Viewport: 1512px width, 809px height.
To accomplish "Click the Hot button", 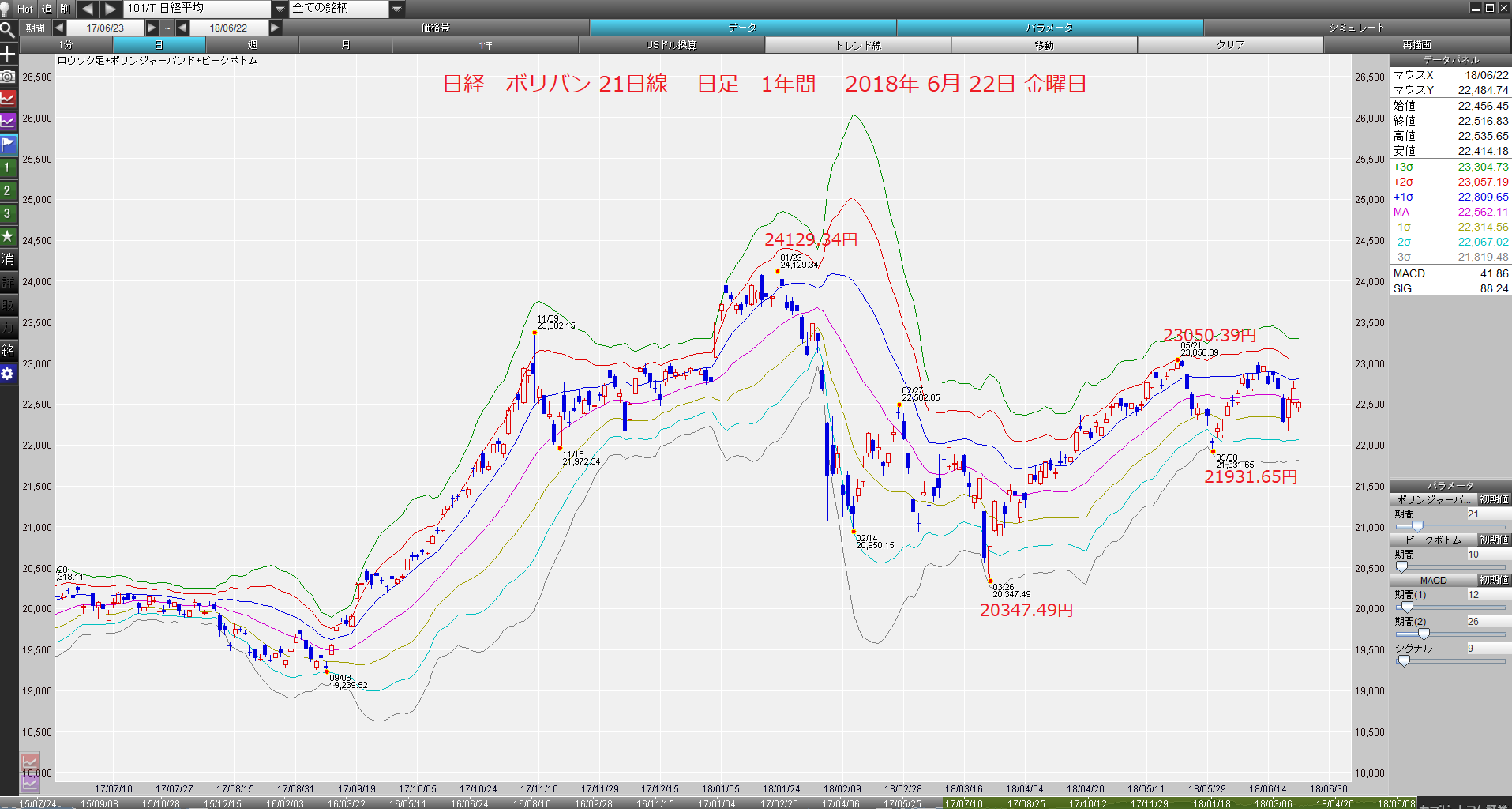I will pos(25,9).
